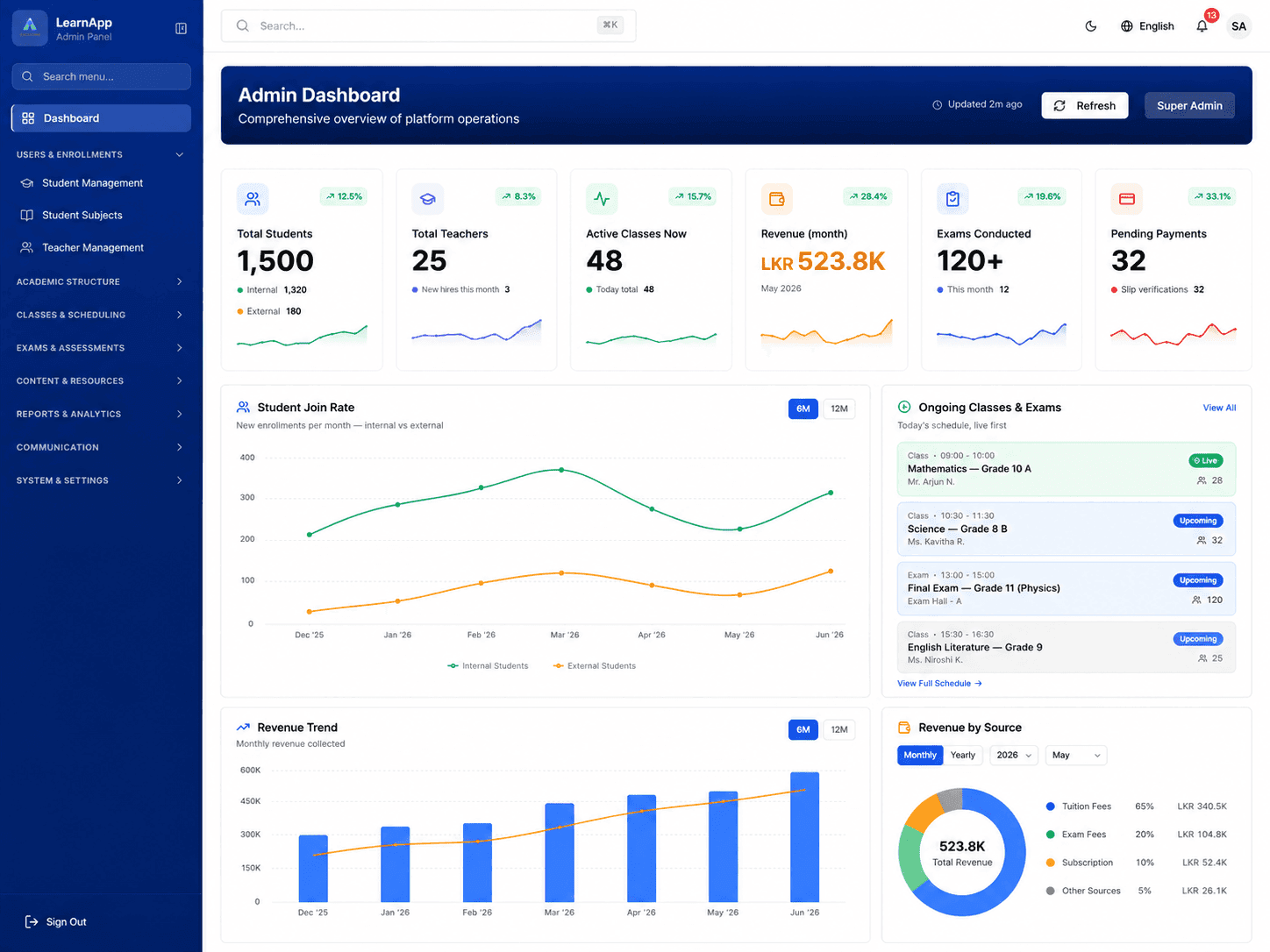Click the Revenue Trend chart icon
The height and width of the screenshot is (952, 1270).
click(243, 728)
